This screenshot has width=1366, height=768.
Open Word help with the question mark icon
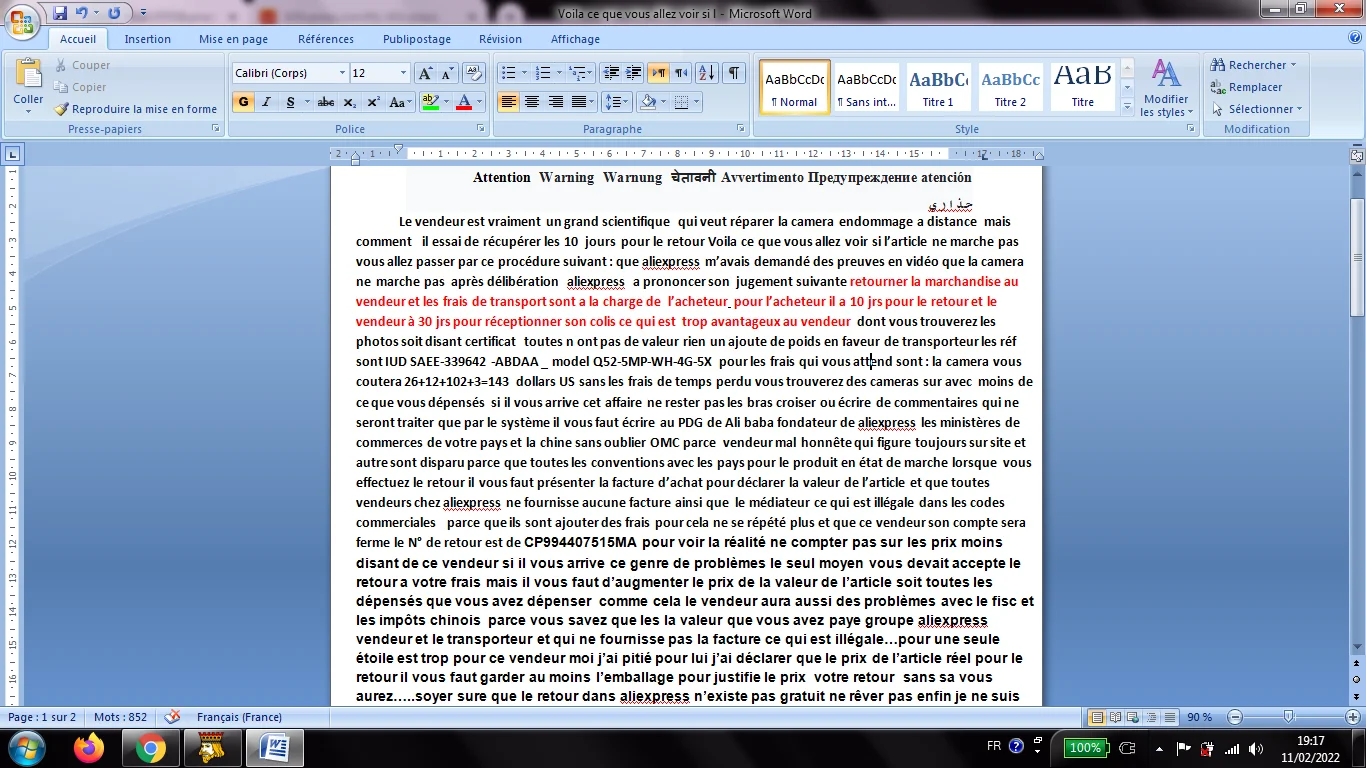1354,38
